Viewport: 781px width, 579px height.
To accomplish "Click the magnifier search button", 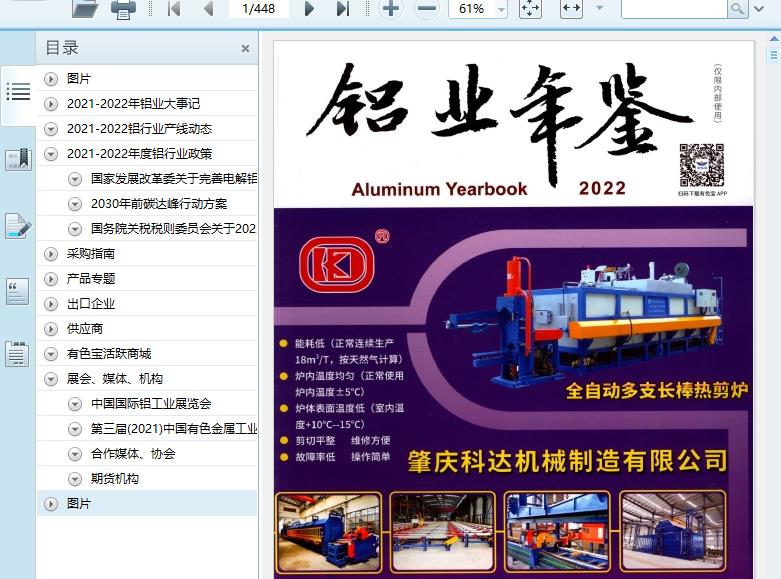I will pyautogui.click(x=738, y=8).
